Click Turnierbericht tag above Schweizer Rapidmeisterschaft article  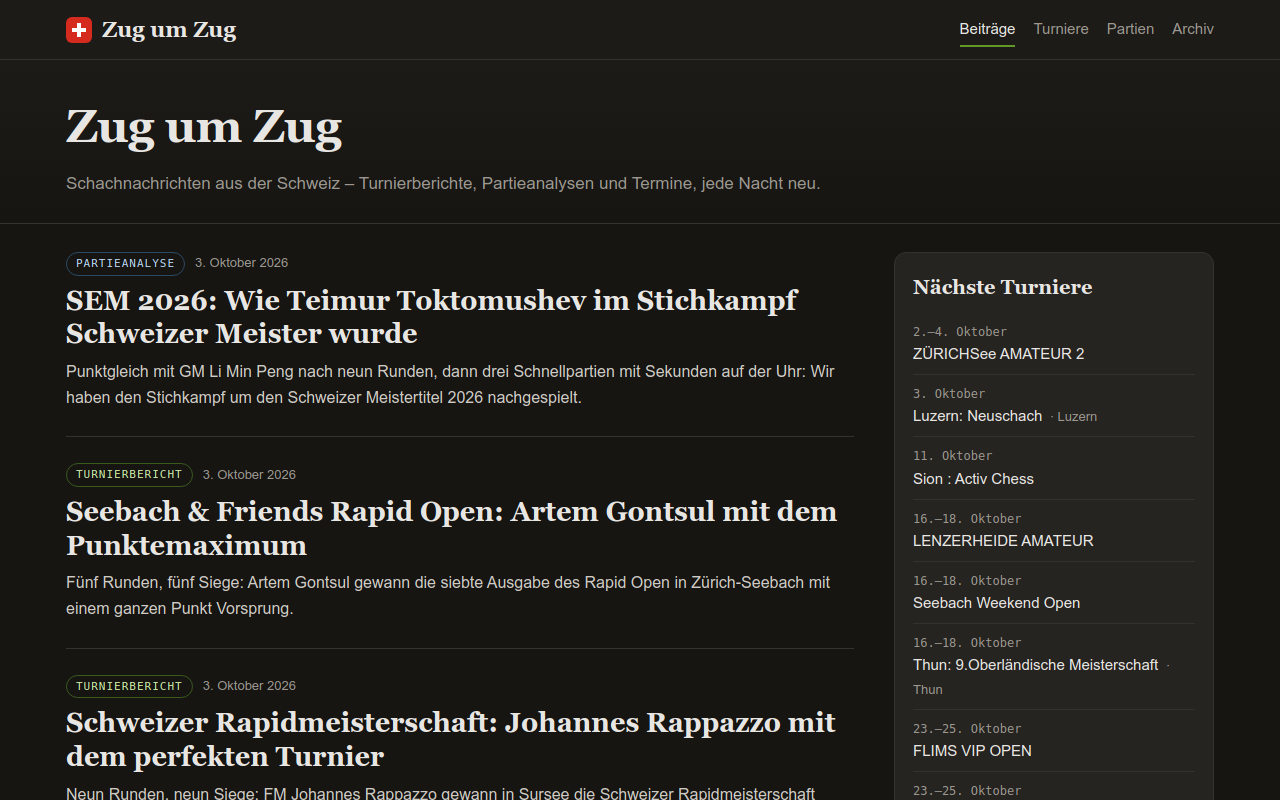point(129,685)
